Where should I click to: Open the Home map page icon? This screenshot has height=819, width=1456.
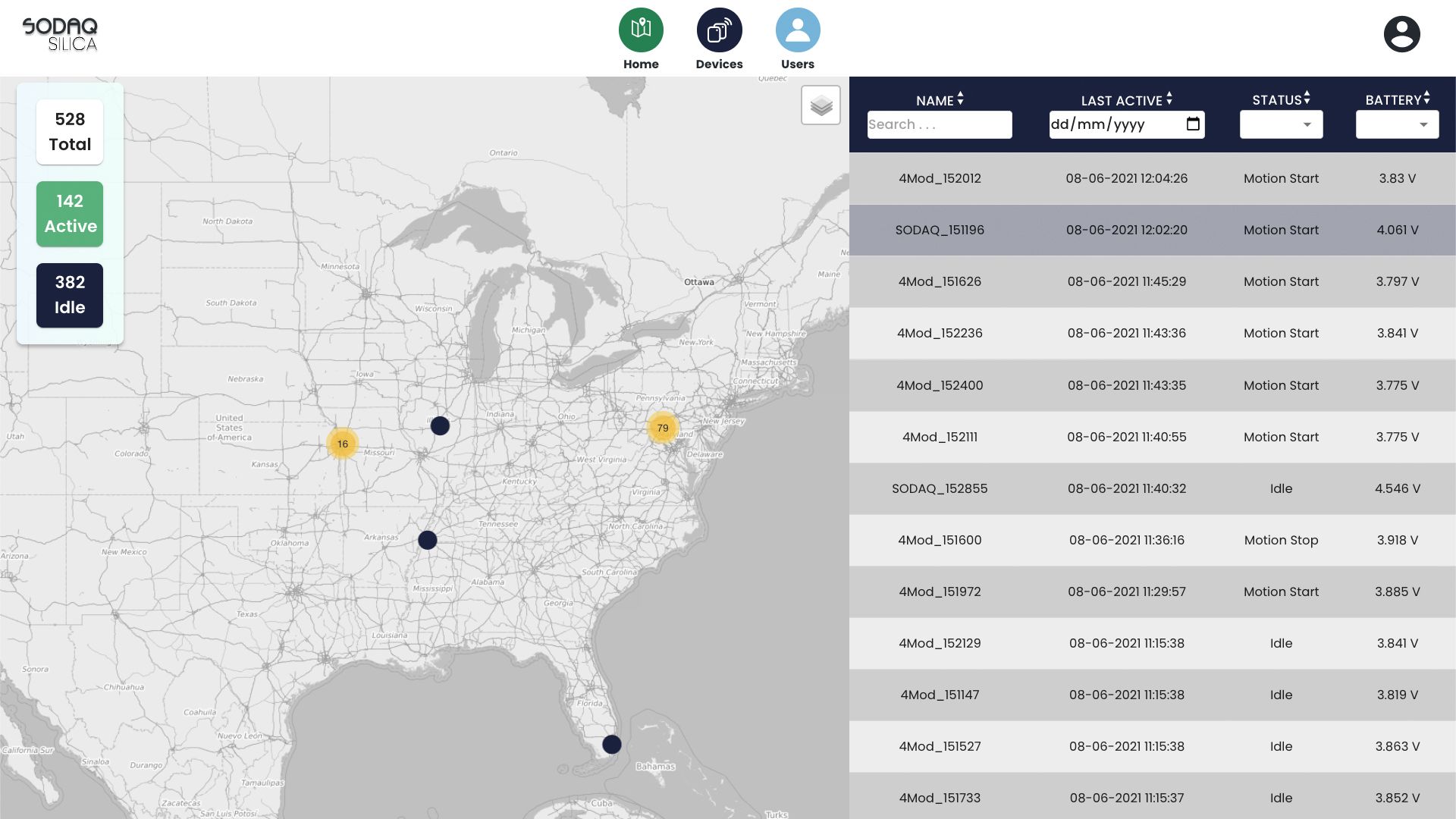point(641,30)
